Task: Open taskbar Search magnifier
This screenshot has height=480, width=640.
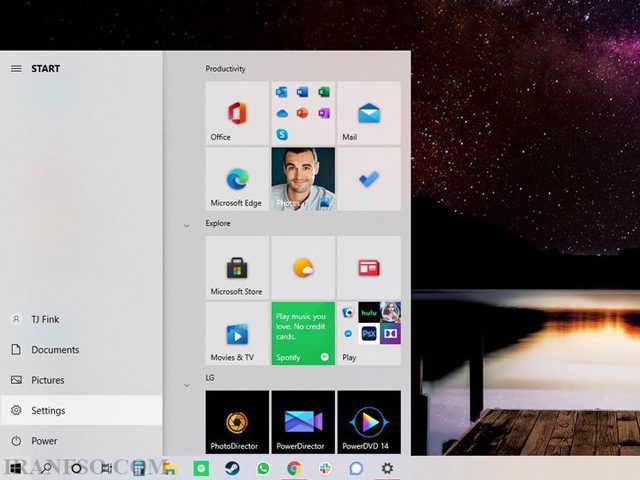Action: coord(46,468)
